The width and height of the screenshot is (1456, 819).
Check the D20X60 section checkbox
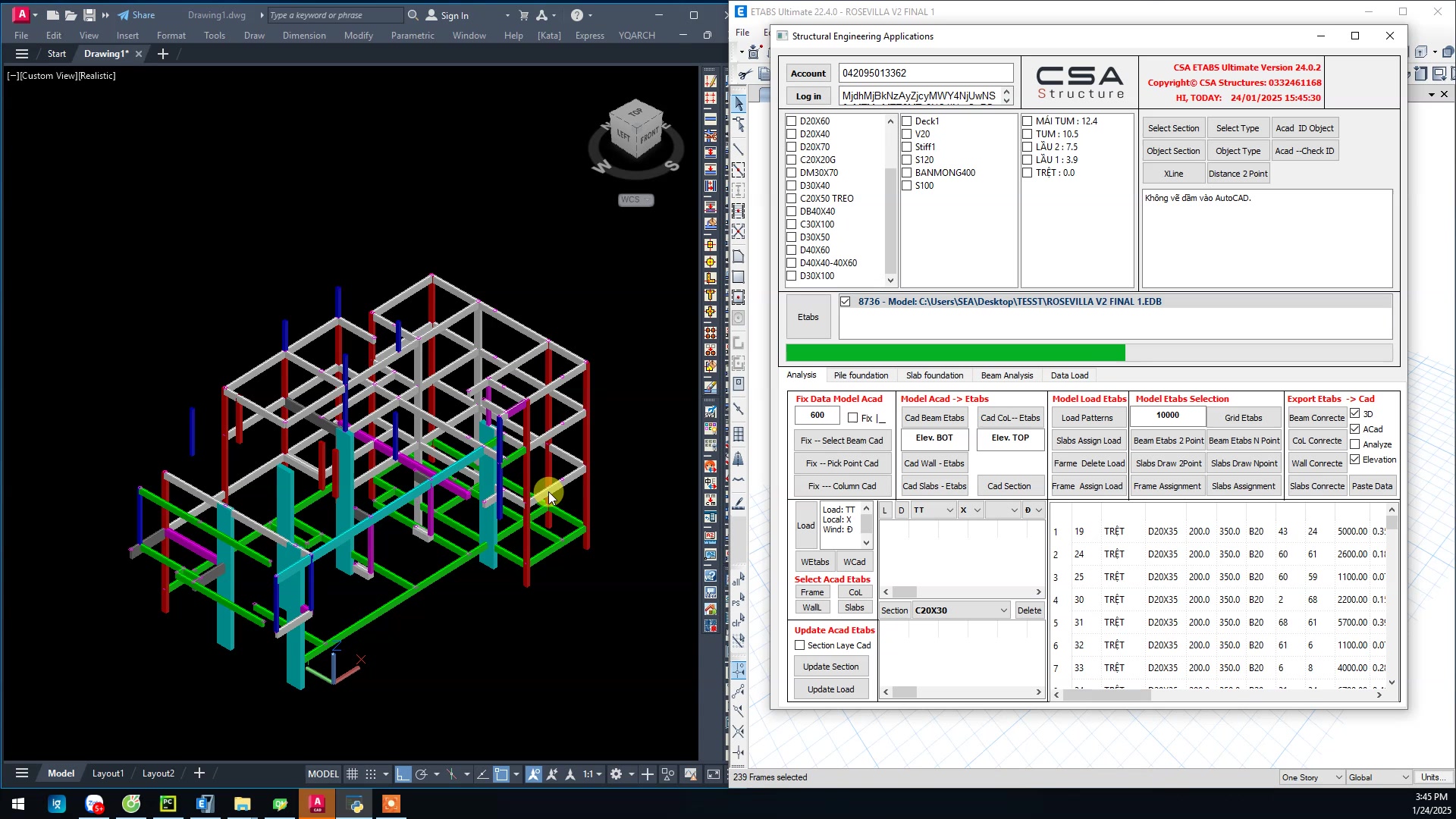(x=792, y=121)
